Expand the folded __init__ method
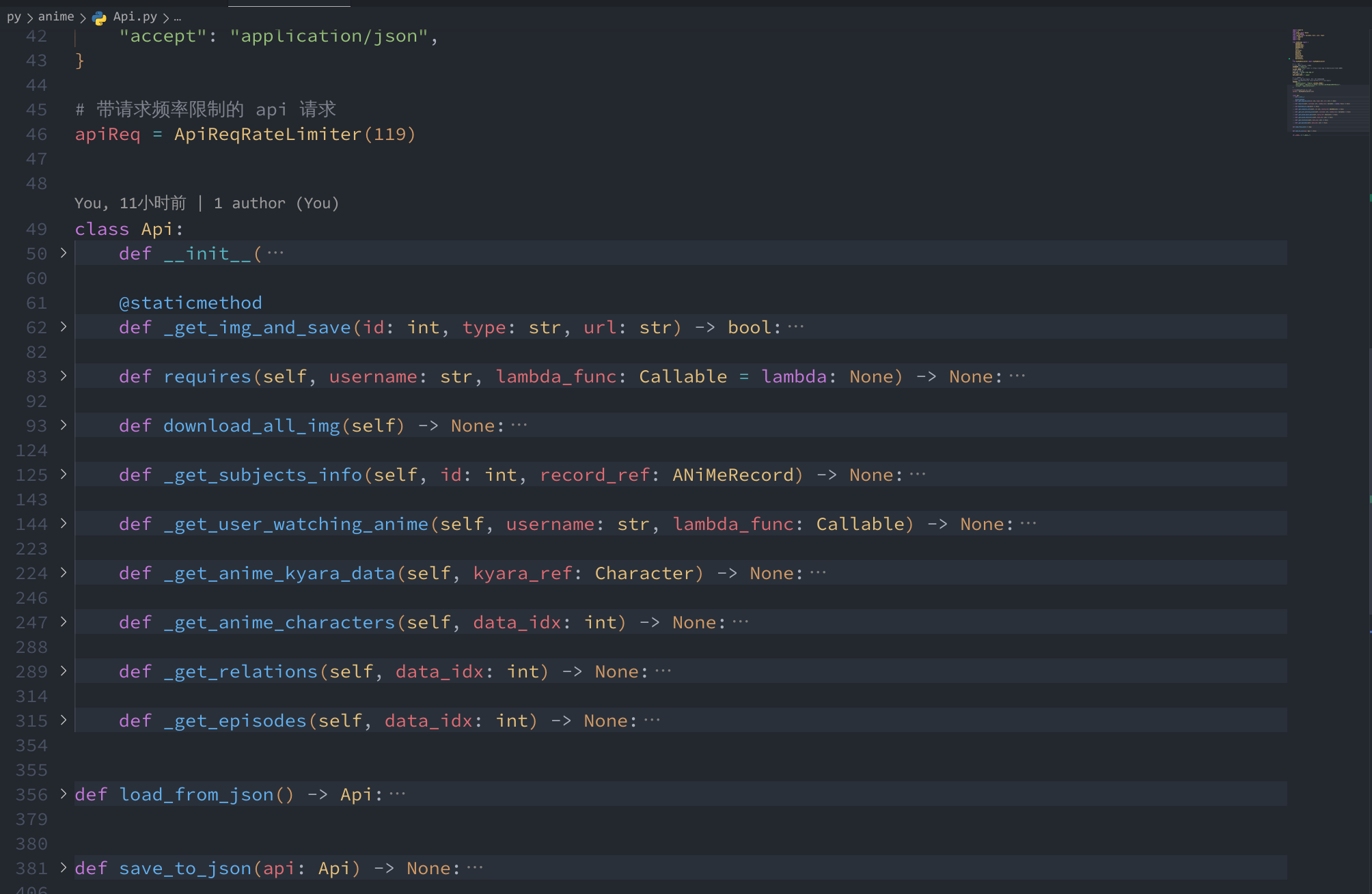This screenshot has width=1372, height=894. point(64,253)
